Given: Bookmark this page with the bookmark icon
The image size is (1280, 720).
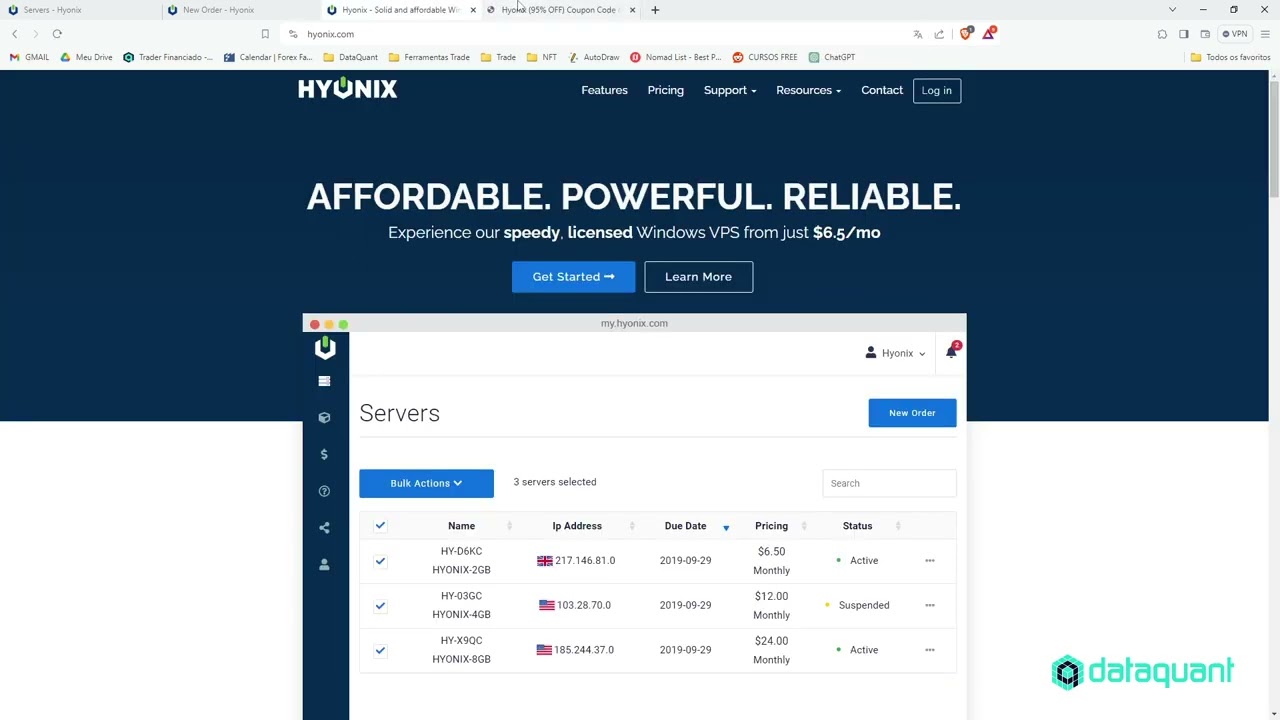Looking at the screenshot, I should pos(265,34).
